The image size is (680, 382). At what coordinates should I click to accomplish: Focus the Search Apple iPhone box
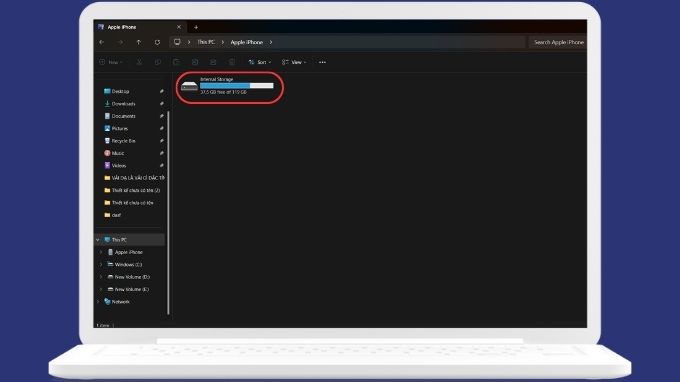[558, 42]
